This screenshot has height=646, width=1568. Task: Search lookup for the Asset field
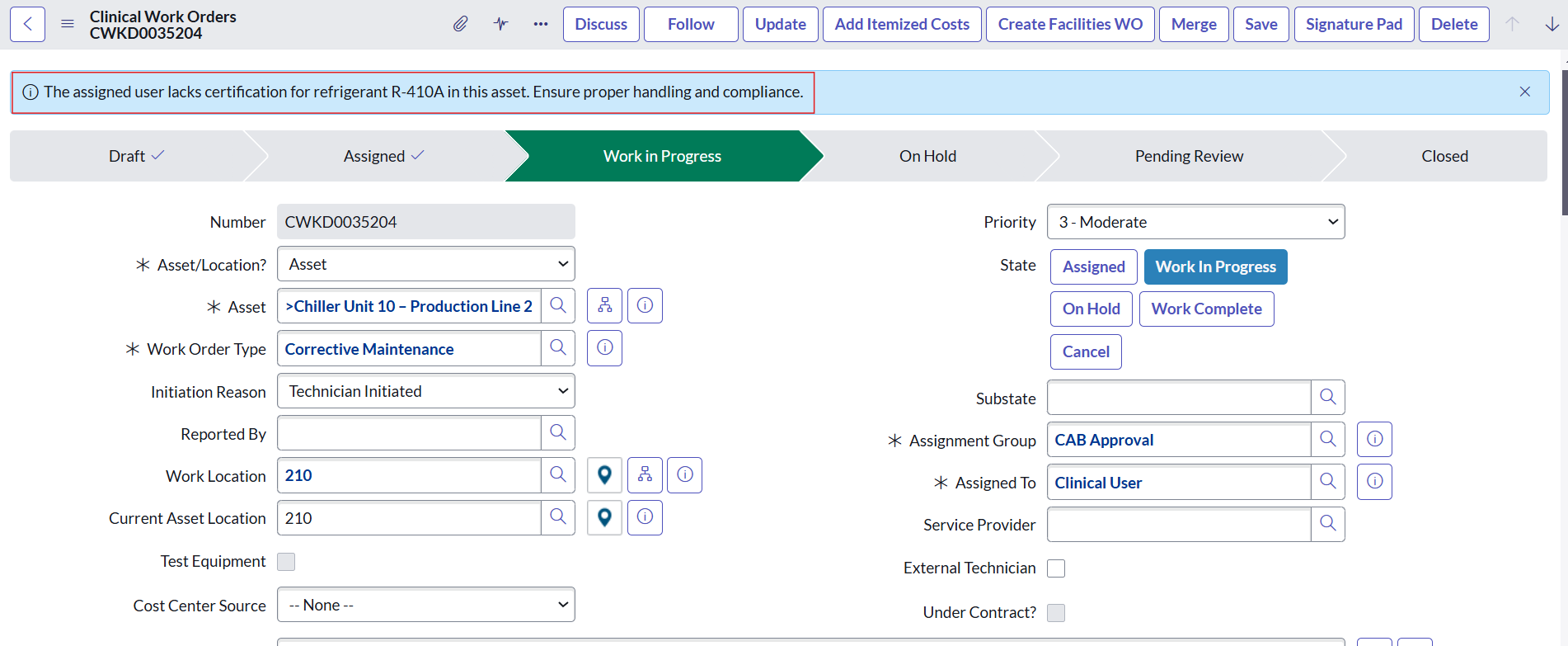[x=558, y=306]
